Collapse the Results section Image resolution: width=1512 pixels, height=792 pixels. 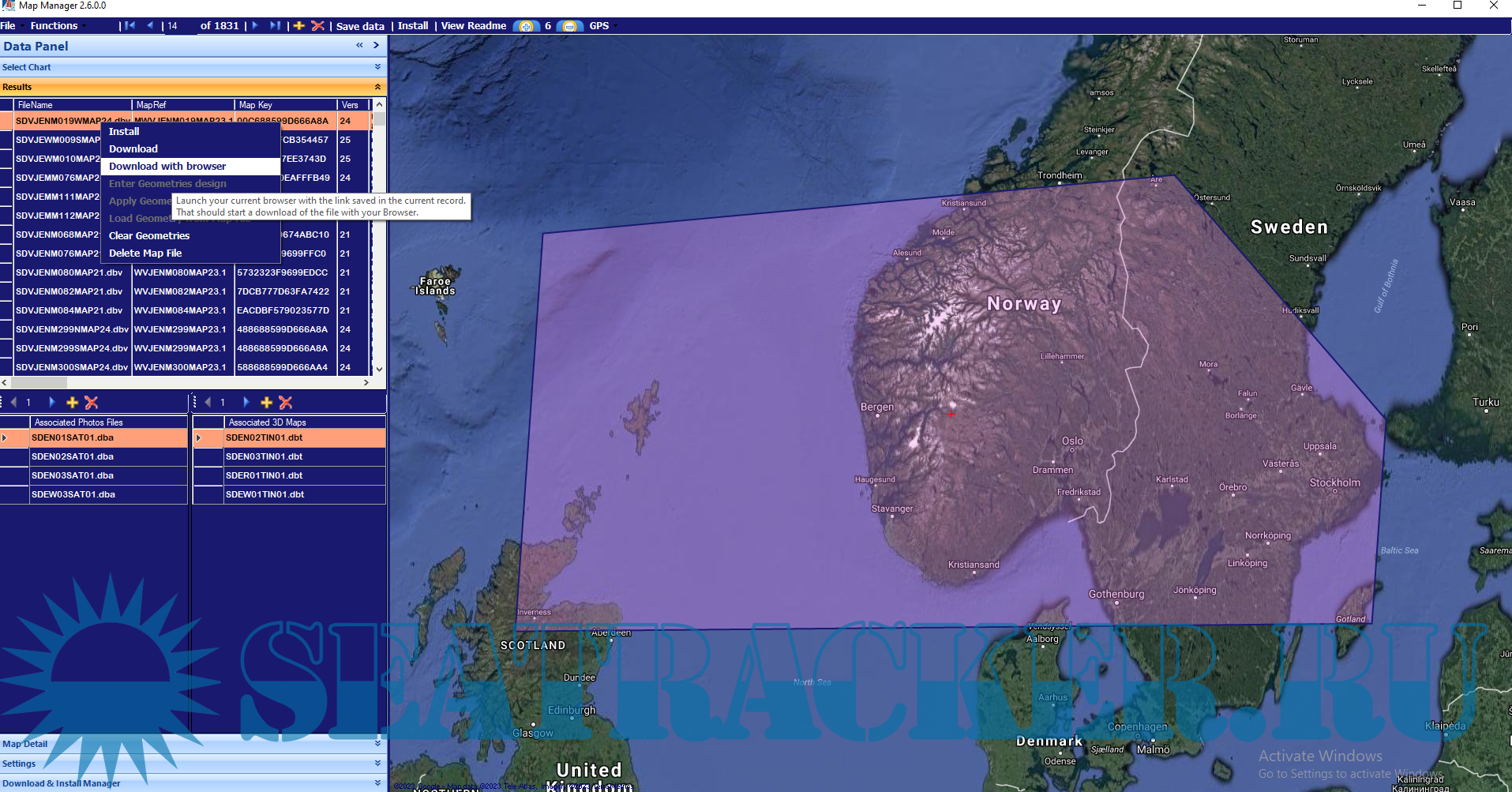377,87
